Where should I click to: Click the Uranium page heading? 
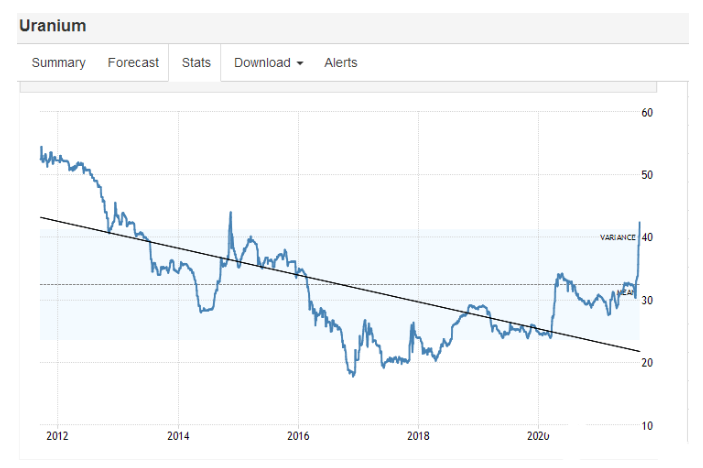click(x=52, y=25)
